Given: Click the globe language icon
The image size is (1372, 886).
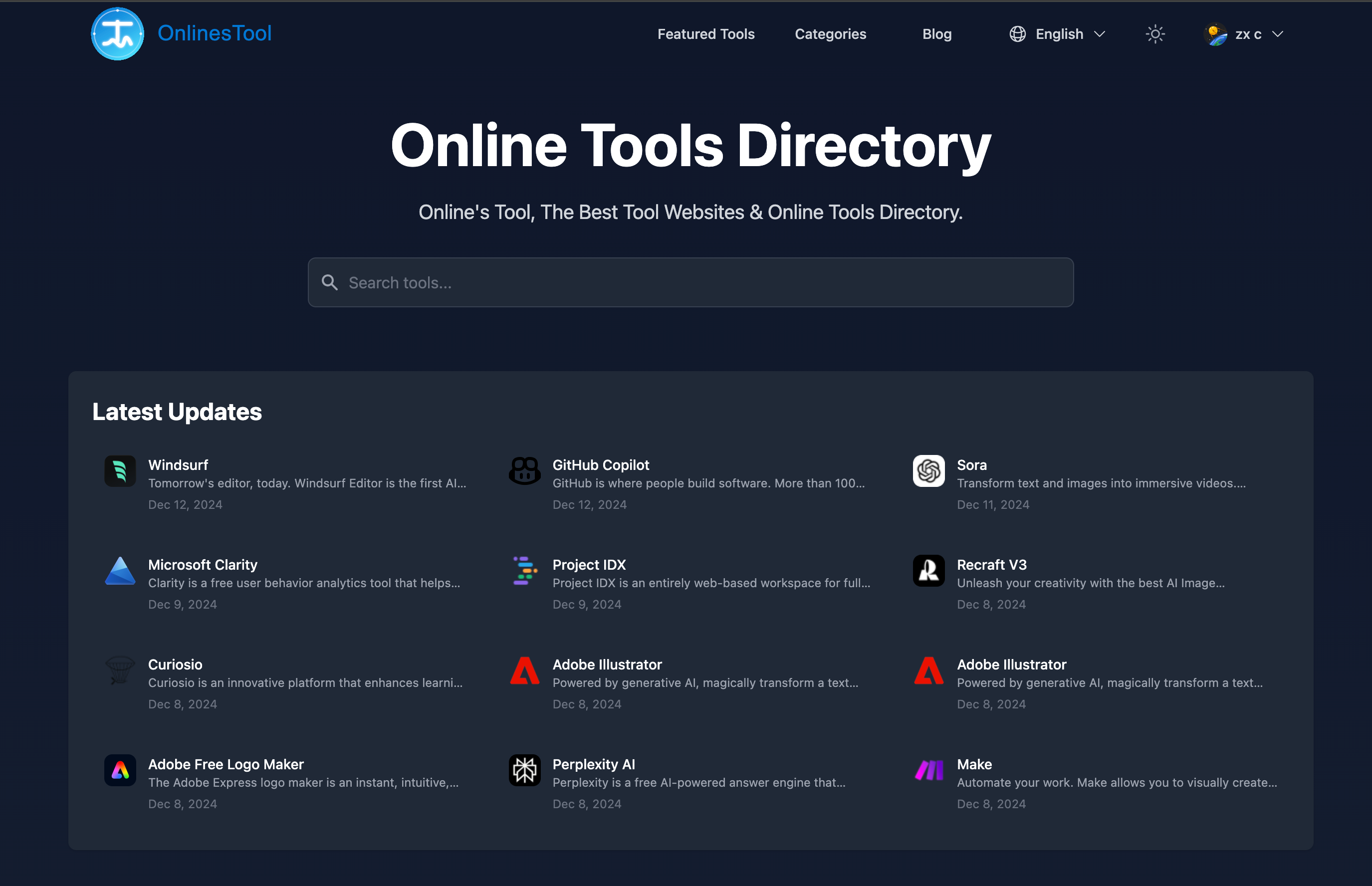Looking at the screenshot, I should tap(1017, 34).
